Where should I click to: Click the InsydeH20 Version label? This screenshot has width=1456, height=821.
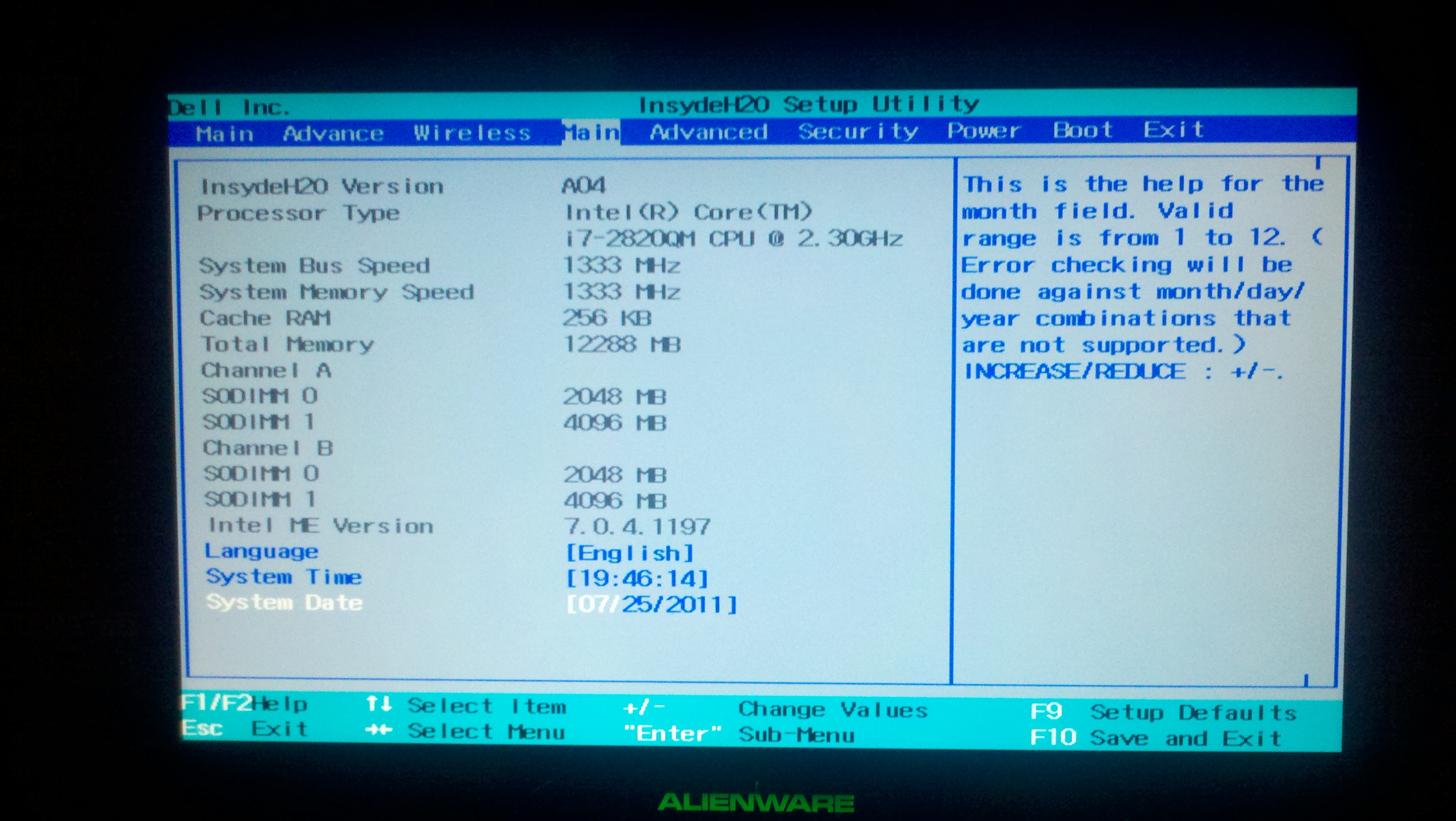(x=322, y=187)
